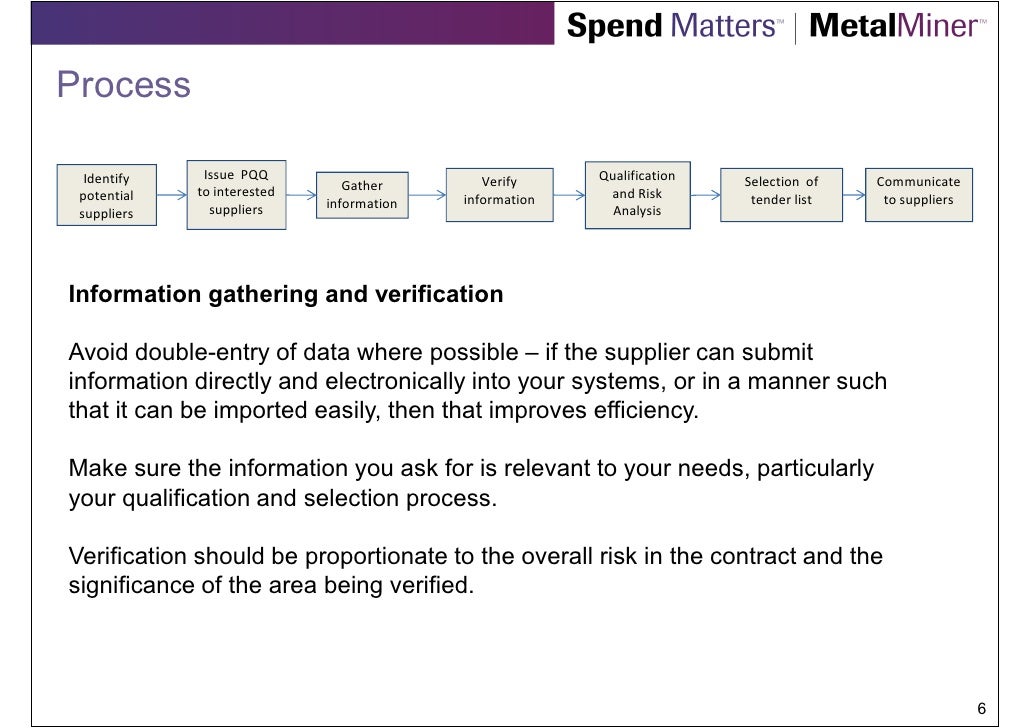Click the arrow after Issue PQQ box

302,194
